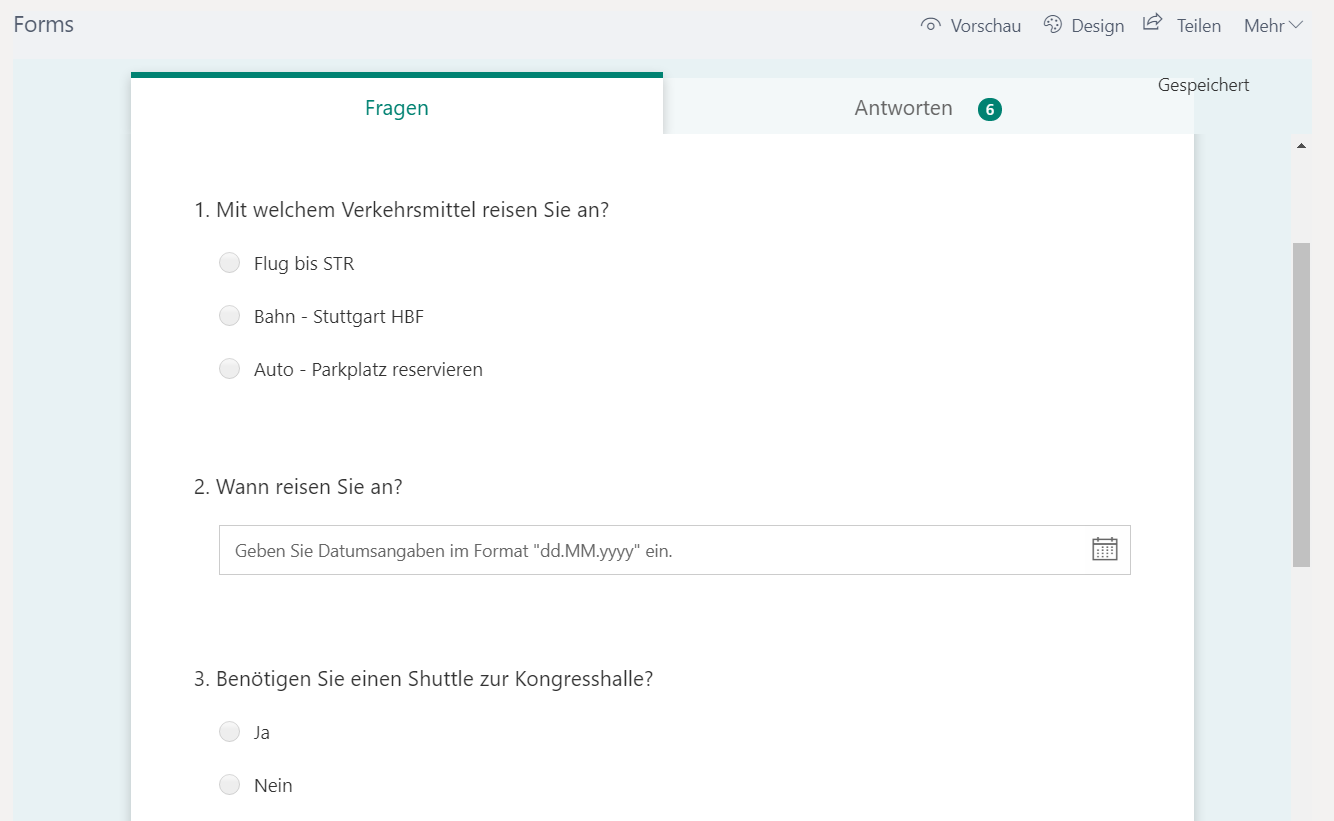The image size is (1334, 821).
Task: Click question 3 'Benötigen Sie einen Shuttle zur Kongresshalle?'
Action: [x=423, y=679]
